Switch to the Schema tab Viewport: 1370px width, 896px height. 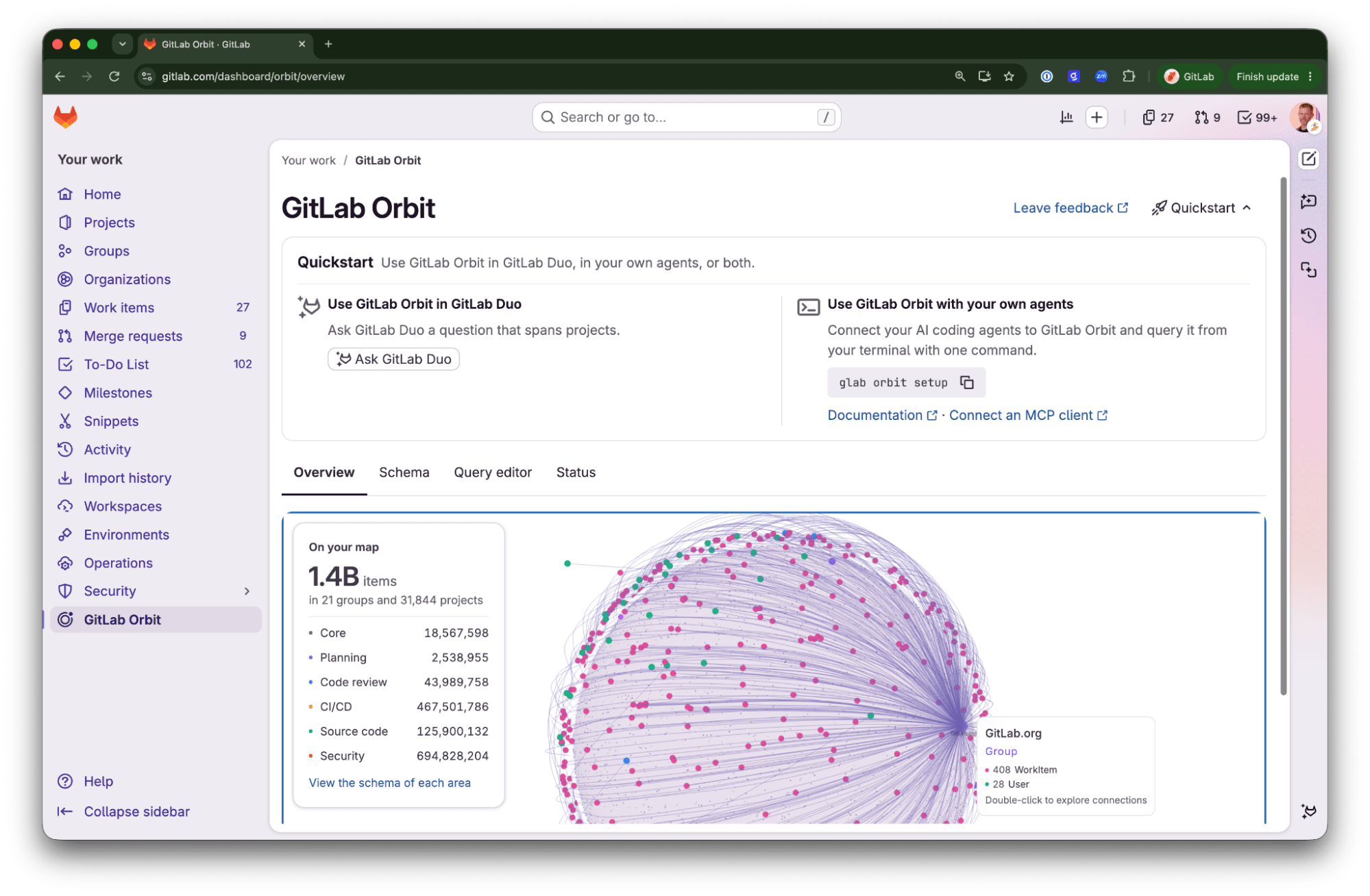click(404, 473)
